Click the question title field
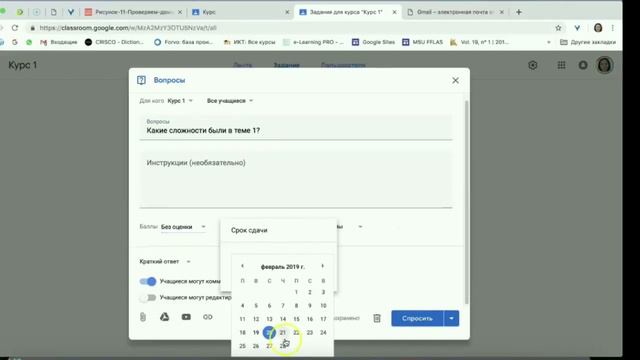This screenshot has height=360, width=640. [x=296, y=127]
